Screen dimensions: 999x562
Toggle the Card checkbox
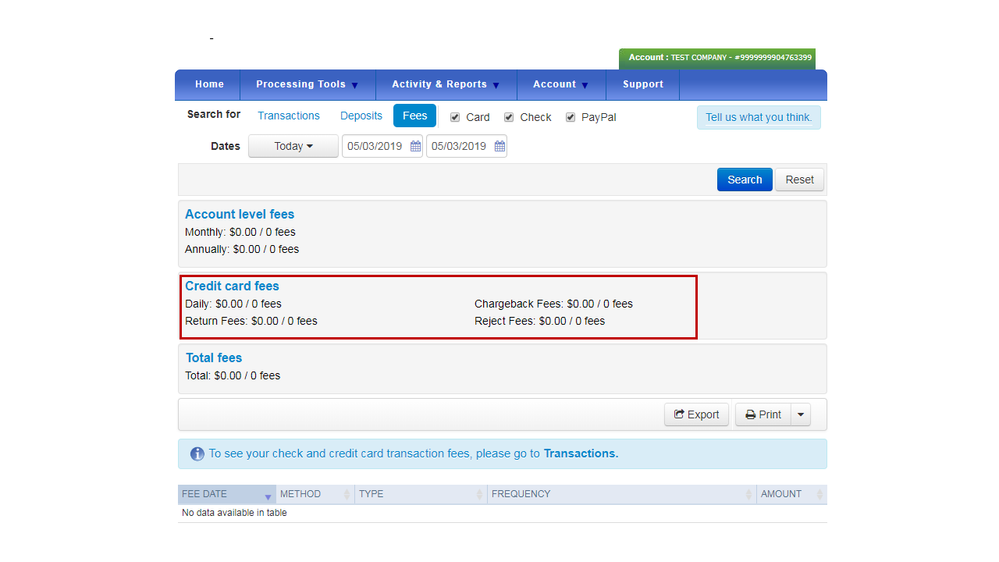pos(455,117)
